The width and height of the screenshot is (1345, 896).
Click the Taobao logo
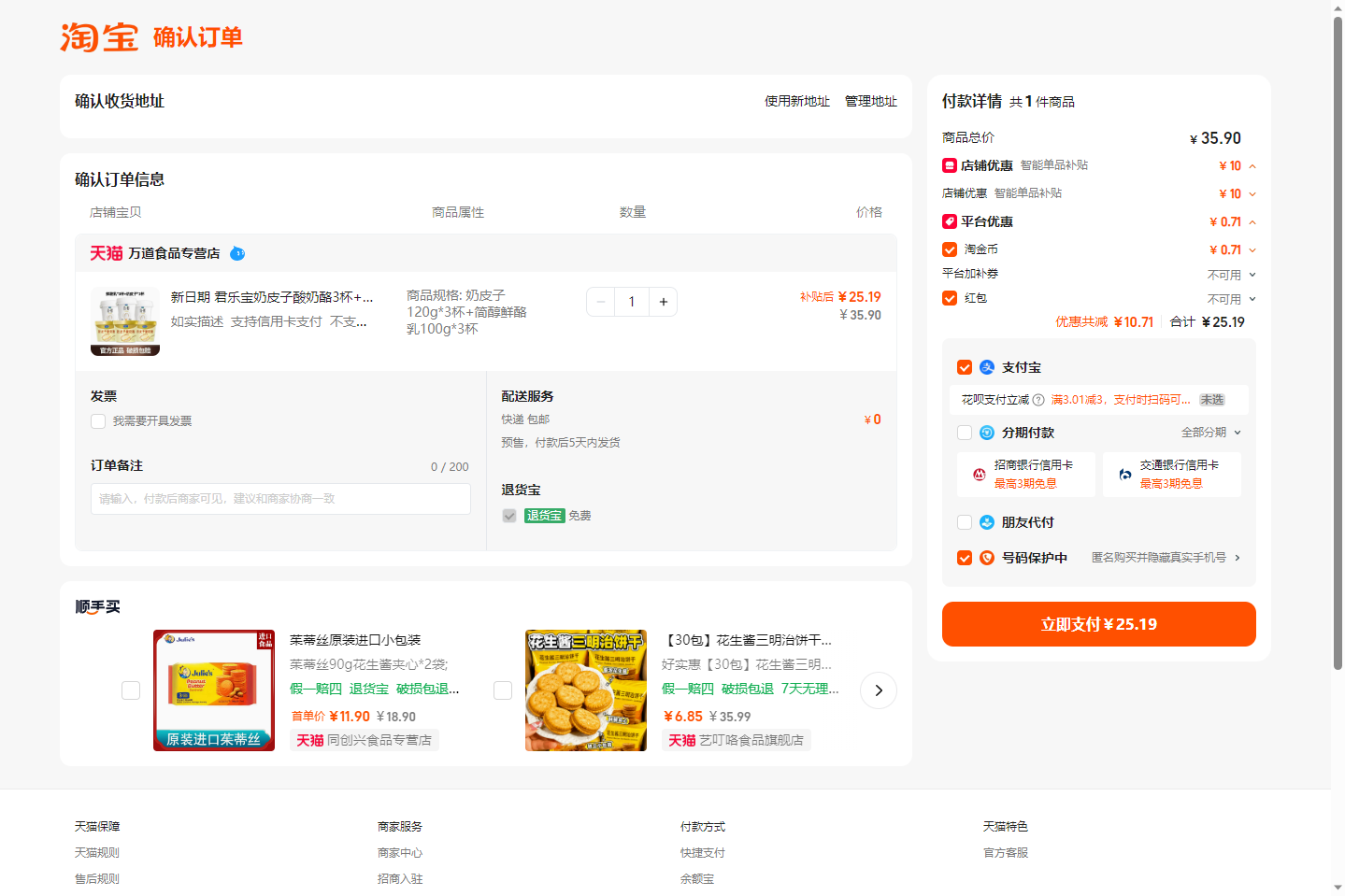click(99, 37)
